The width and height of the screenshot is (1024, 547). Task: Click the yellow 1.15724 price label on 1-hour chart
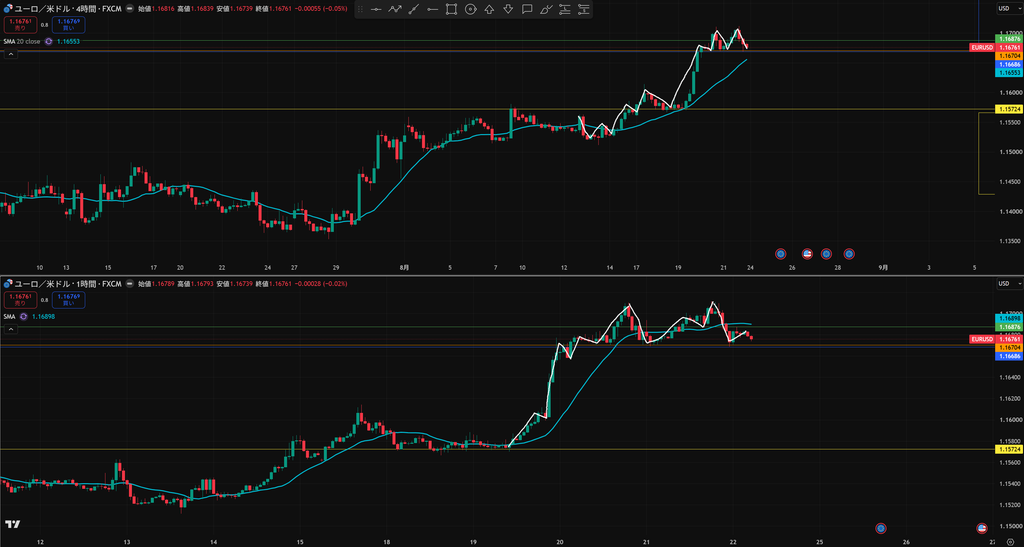1009,450
